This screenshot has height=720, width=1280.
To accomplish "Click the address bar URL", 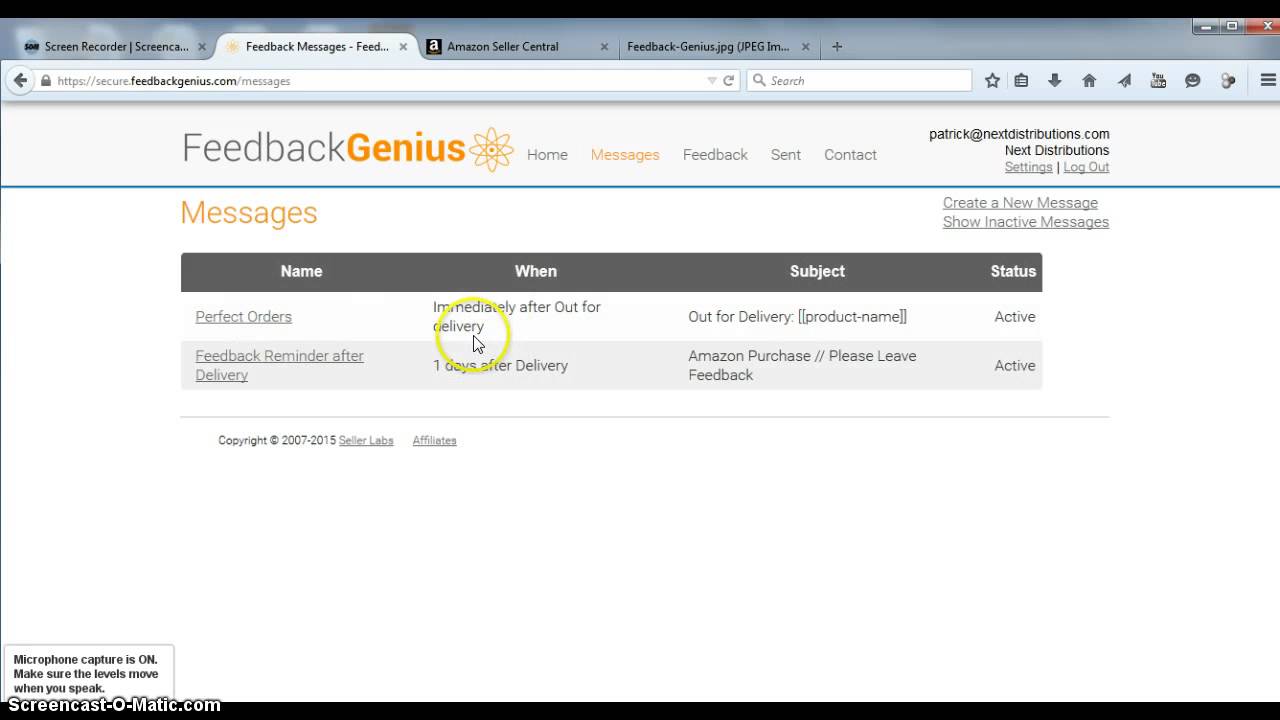I will click(x=174, y=81).
